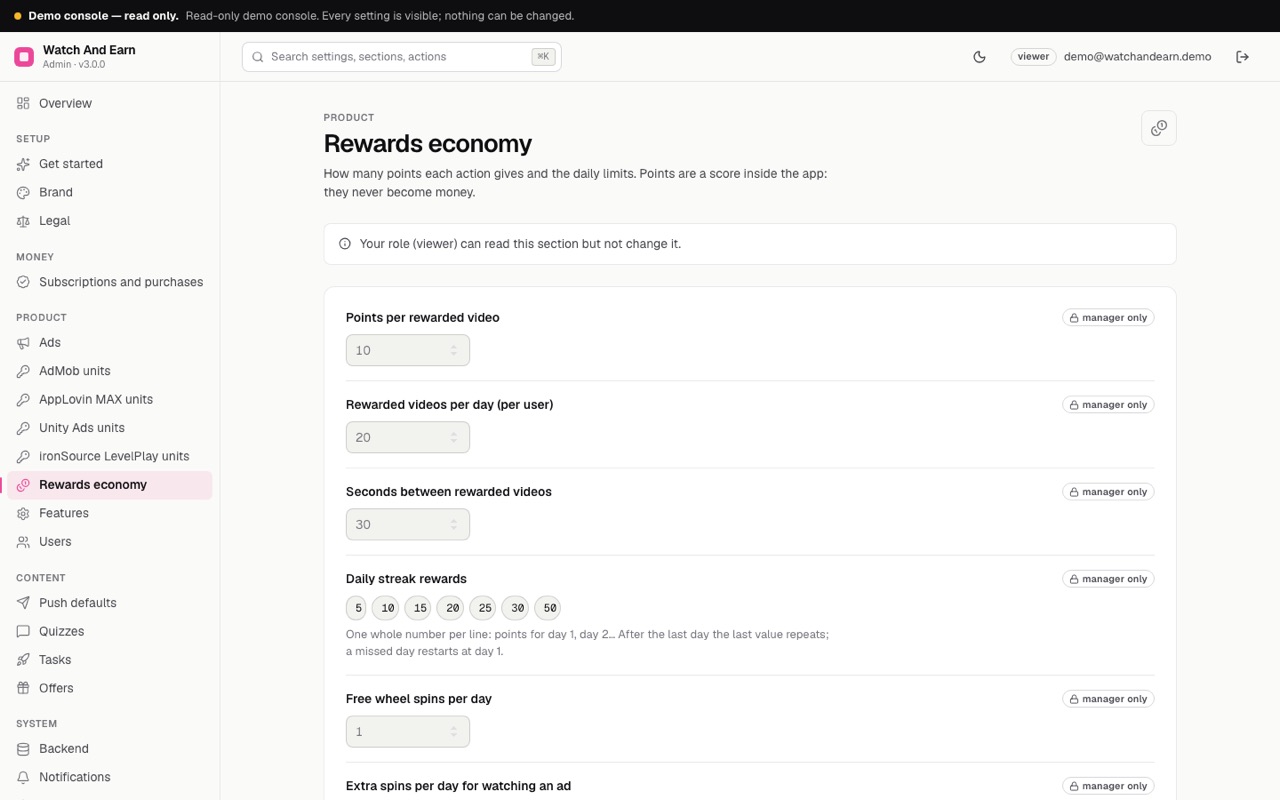Click the Users people icon
The height and width of the screenshot is (800, 1280).
(23, 542)
